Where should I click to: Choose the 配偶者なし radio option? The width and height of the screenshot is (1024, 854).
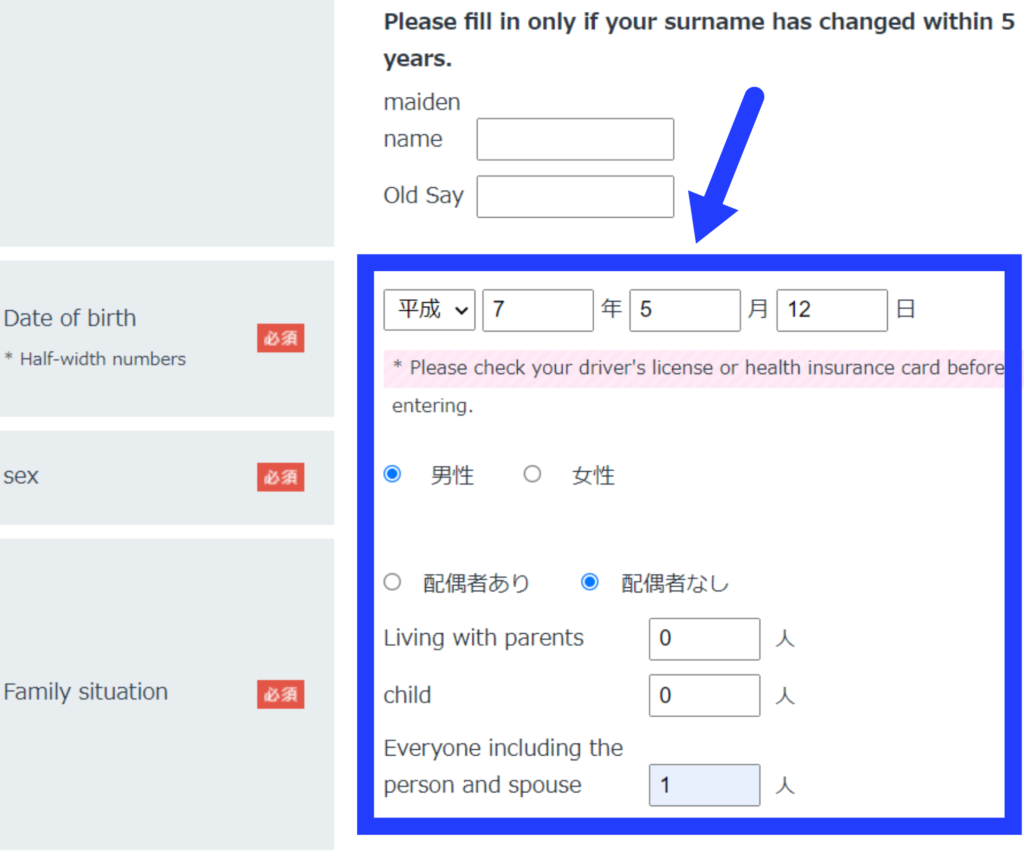[x=590, y=582]
